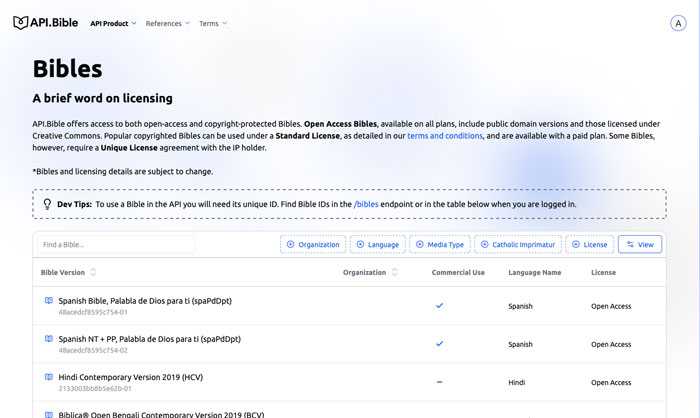Click the lightbulb Dev Tips icon
The width and height of the screenshot is (700, 418).
(47, 204)
